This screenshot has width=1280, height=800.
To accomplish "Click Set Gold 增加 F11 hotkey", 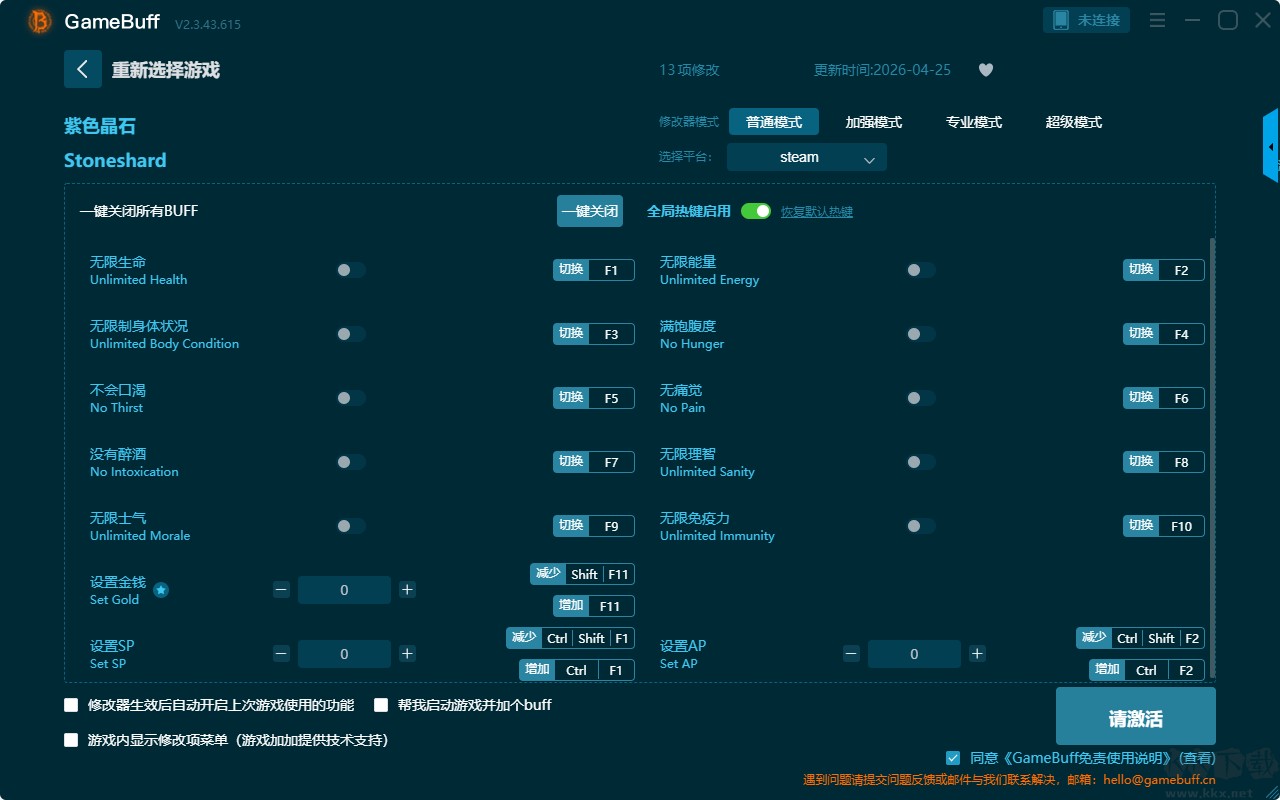I will [x=594, y=606].
